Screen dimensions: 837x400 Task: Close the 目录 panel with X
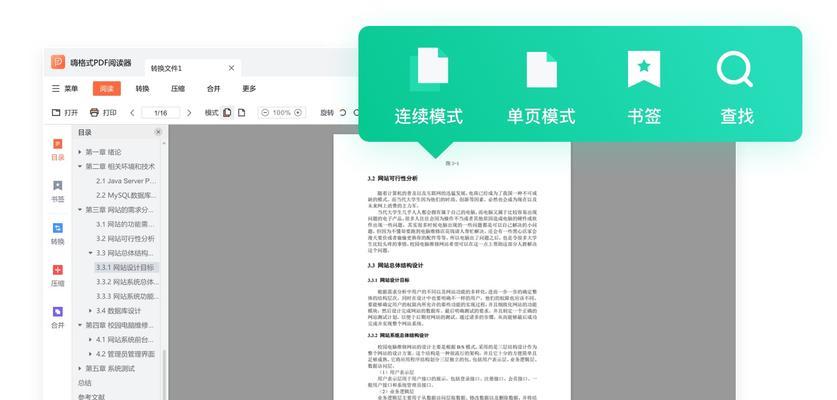tap(158, 132)
